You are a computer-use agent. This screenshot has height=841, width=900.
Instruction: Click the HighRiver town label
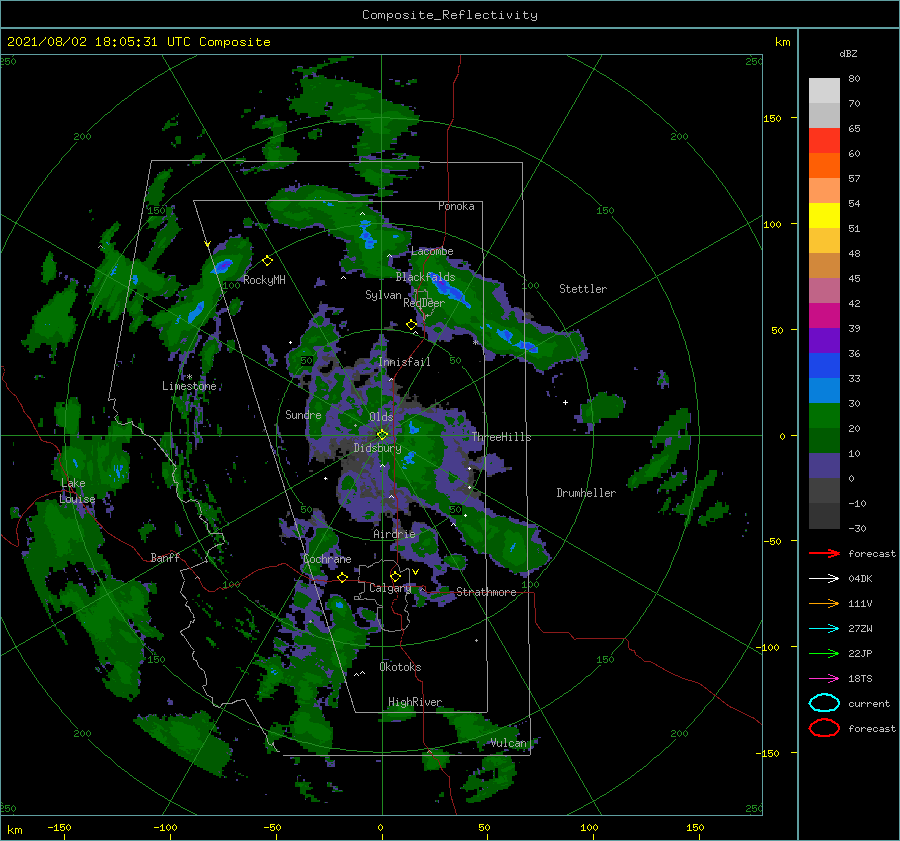(415, 702)
